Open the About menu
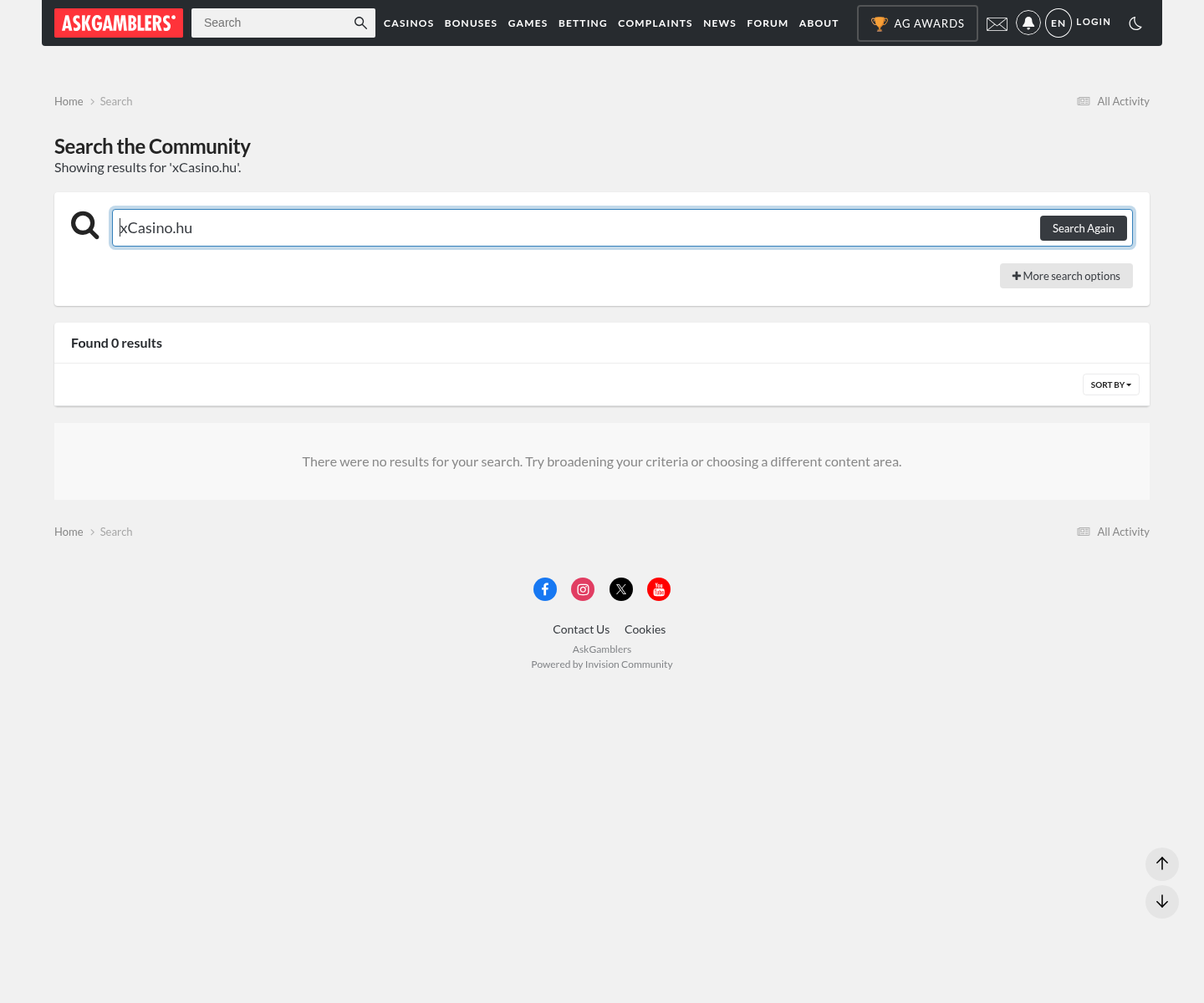The image size is (1204, 1003). click(819, 23)
